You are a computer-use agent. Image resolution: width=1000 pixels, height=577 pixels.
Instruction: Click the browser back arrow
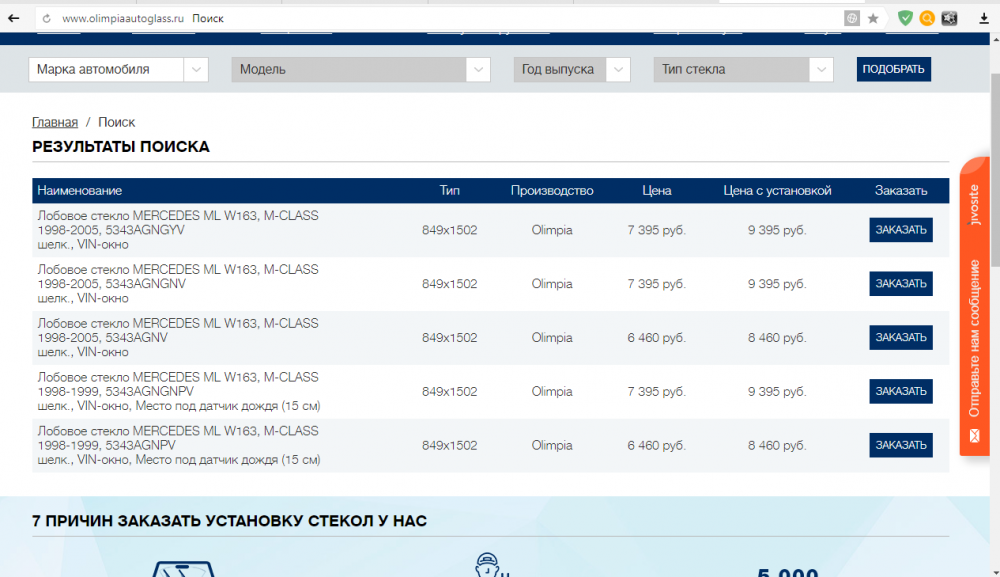click(14, 18)
